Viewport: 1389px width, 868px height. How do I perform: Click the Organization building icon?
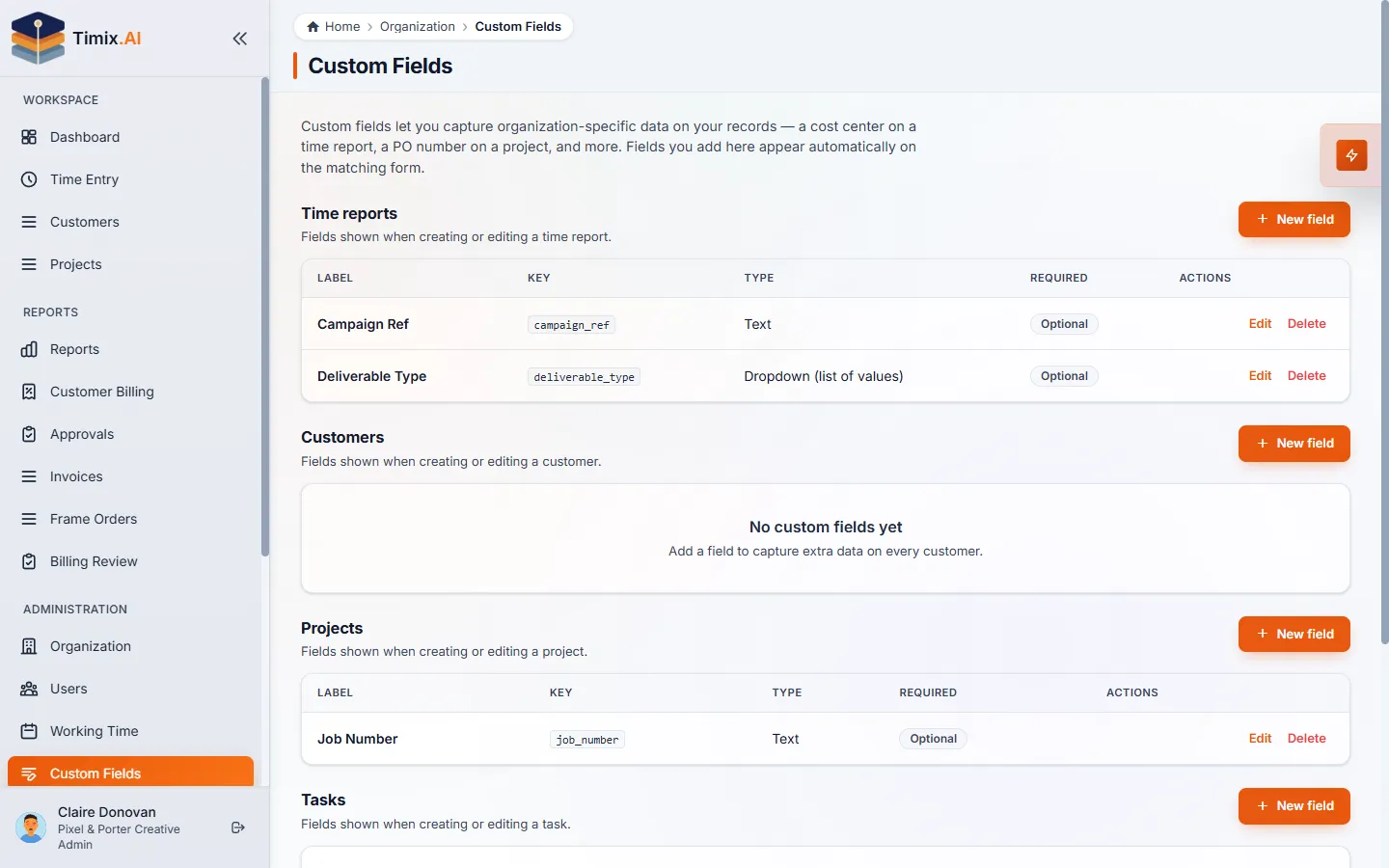[x=29, y=646]
